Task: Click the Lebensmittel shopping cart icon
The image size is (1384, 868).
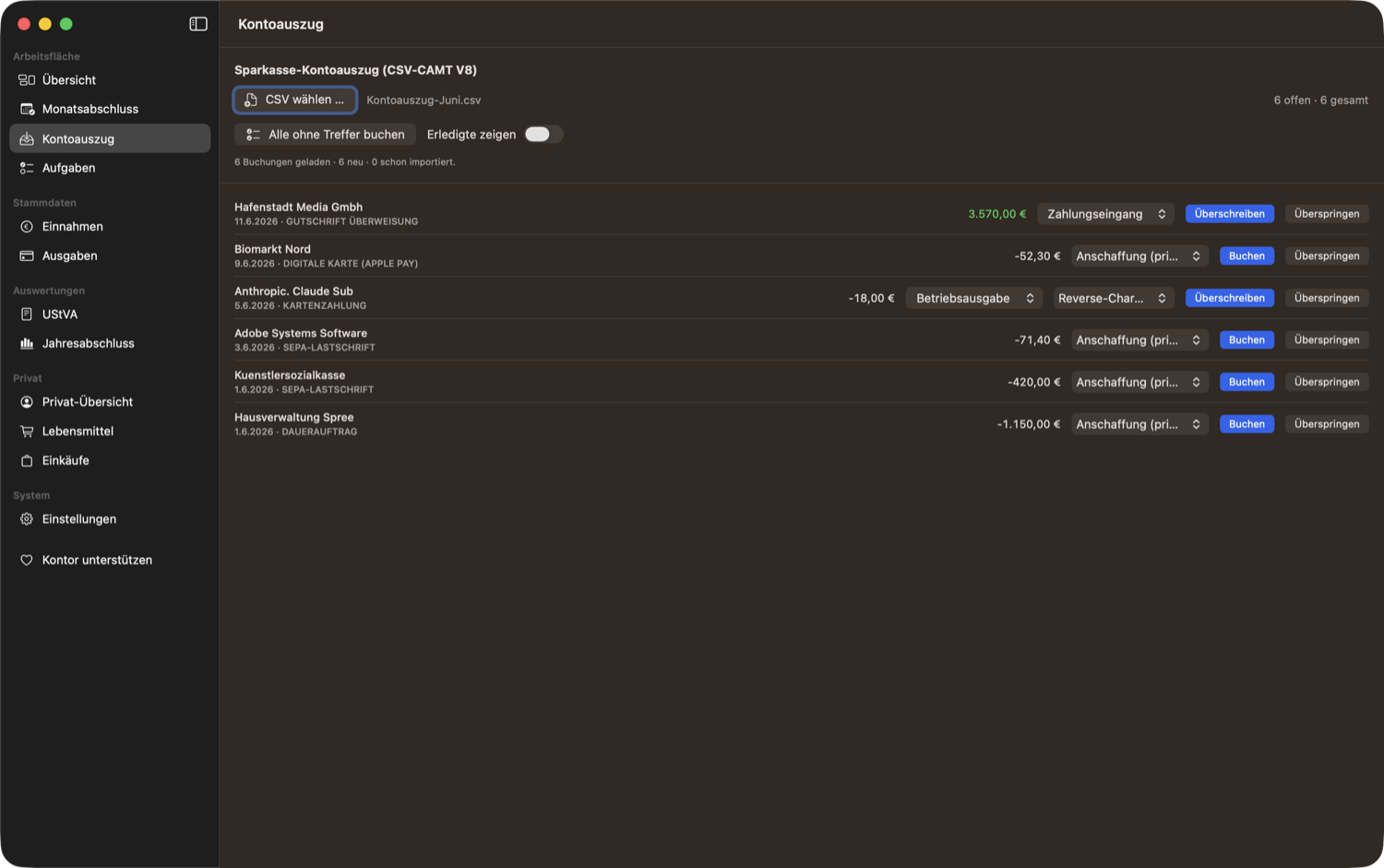Action: point(27,431)
